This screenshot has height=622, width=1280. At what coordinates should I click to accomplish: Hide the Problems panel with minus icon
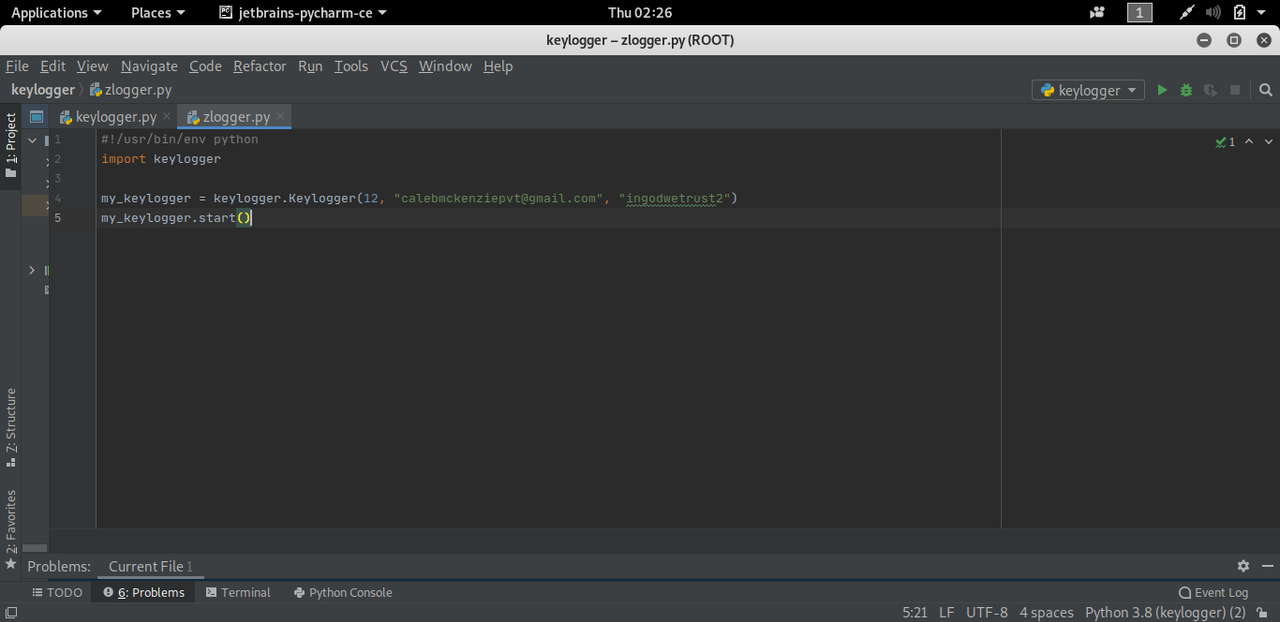tap(1266, 566)
